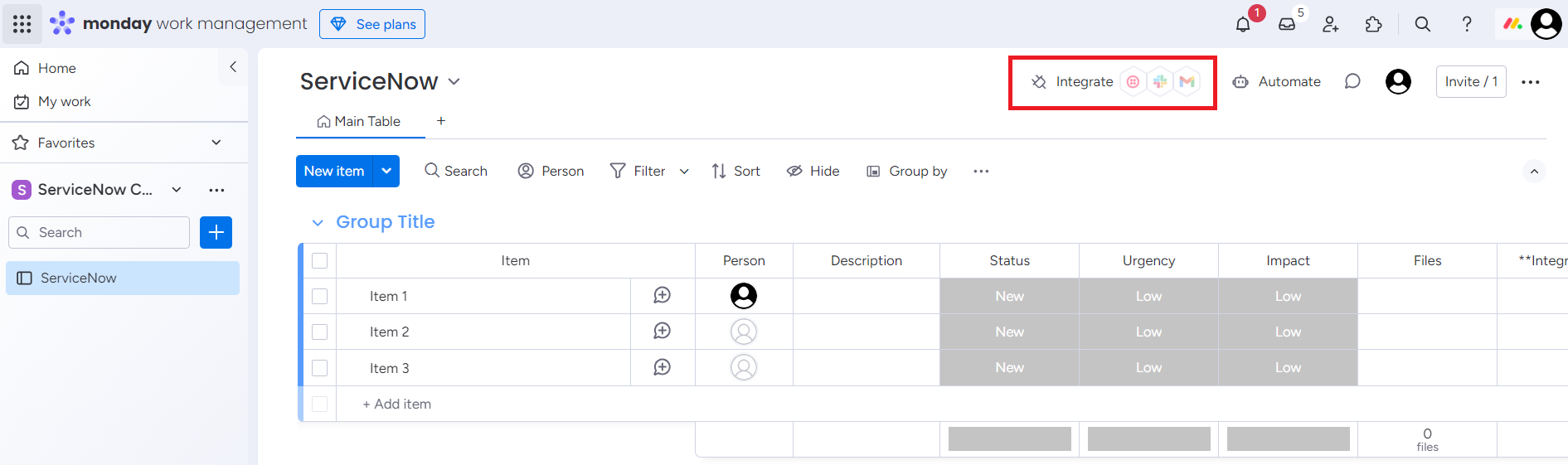Open ServiceNow workspace dropdown chevron
This screenshot has height=465, width=1568.
177,189
